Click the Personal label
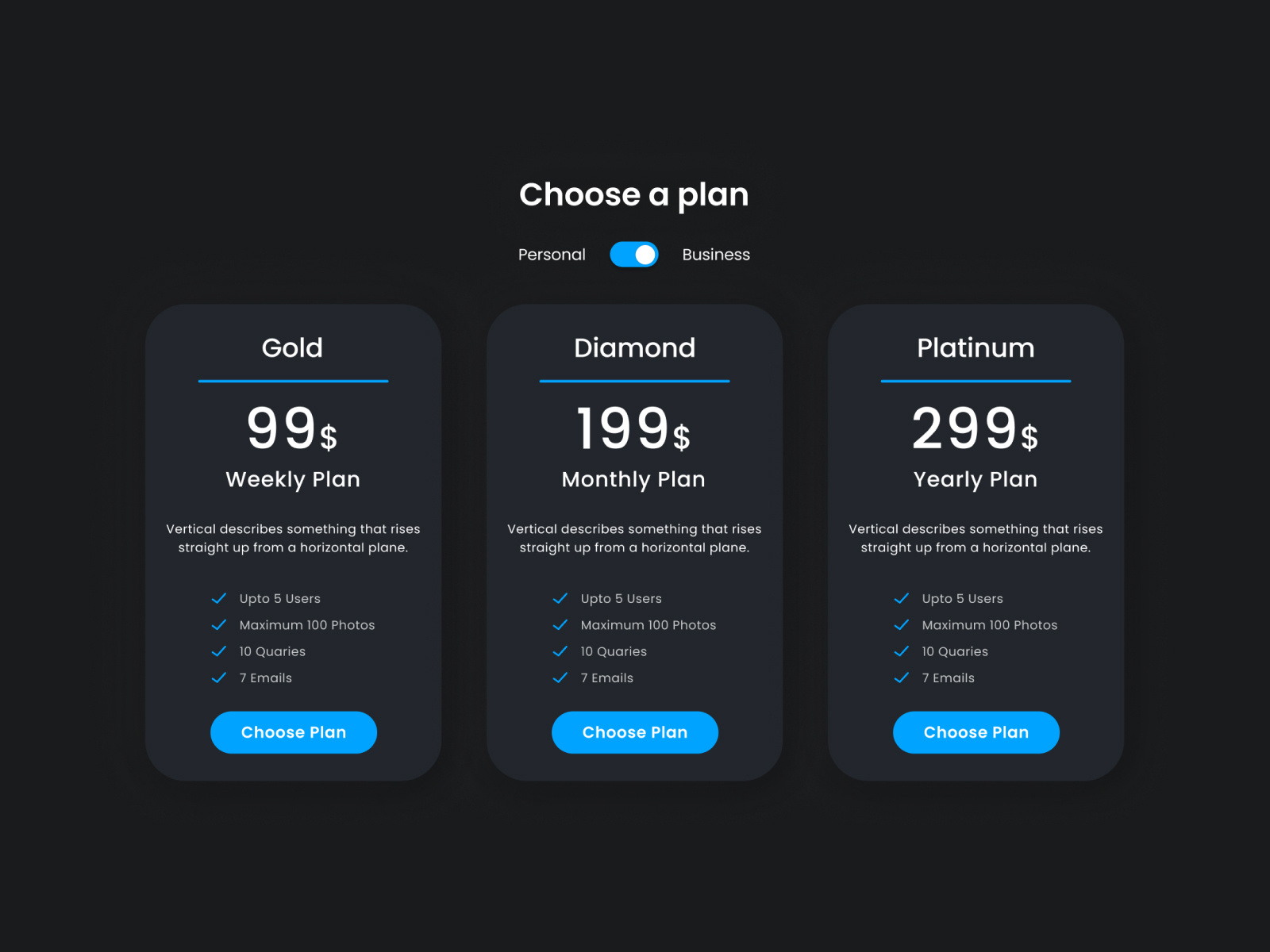This screenshot has width=1270, height=952. [552, 255]
